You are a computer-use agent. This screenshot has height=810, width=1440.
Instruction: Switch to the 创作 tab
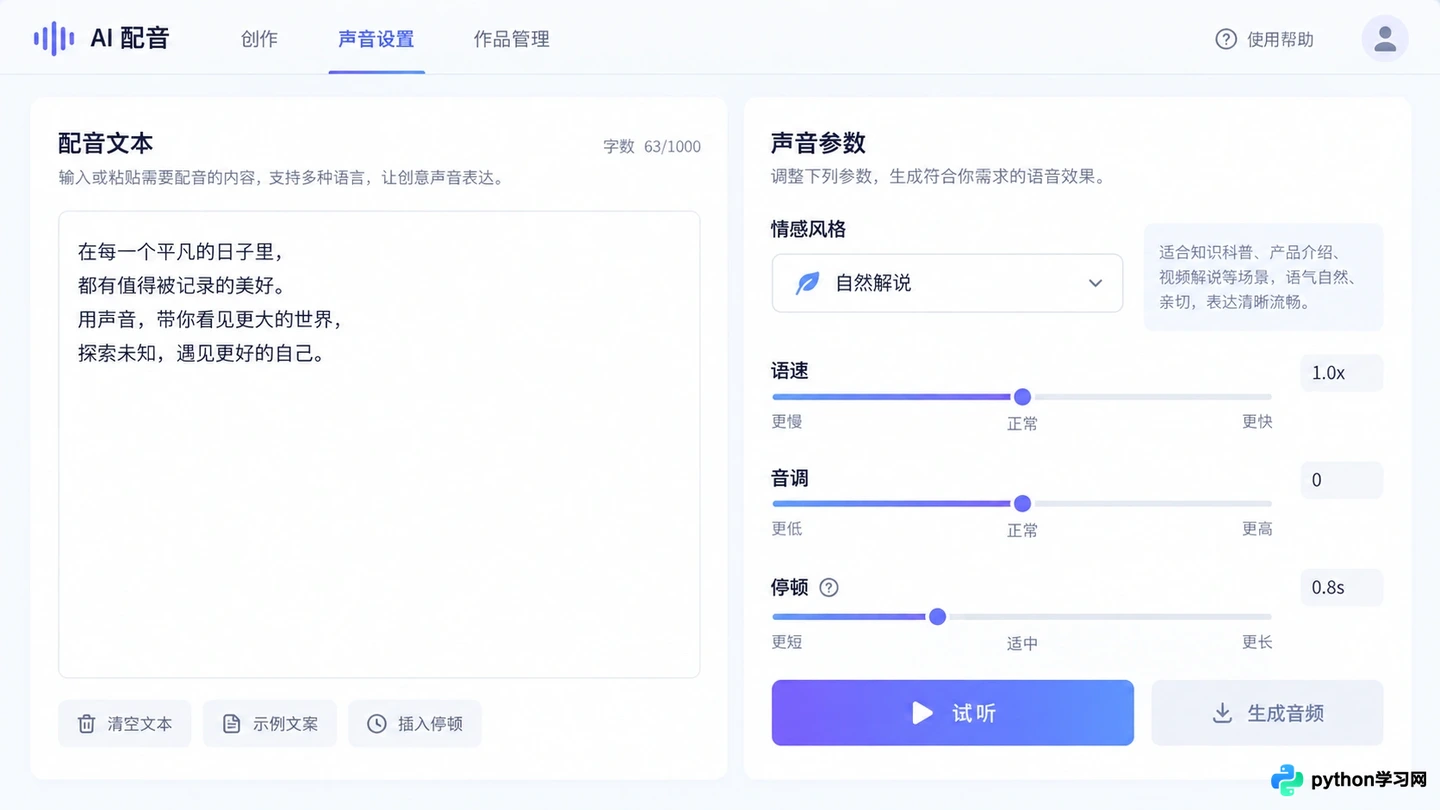click(x=260, y=39)
